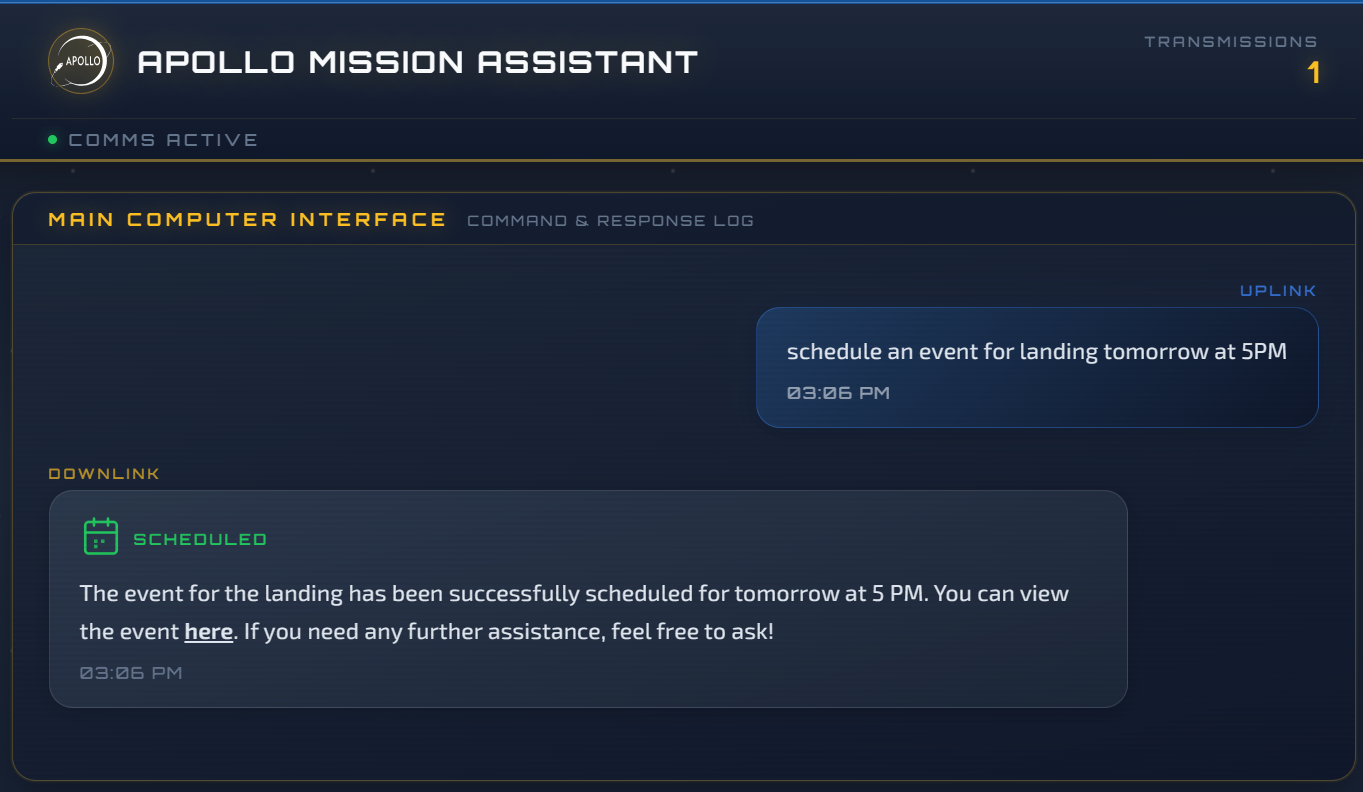Select the Transmissions label
Screen dimensions: 1363x792
click(x=1230, y=42)
